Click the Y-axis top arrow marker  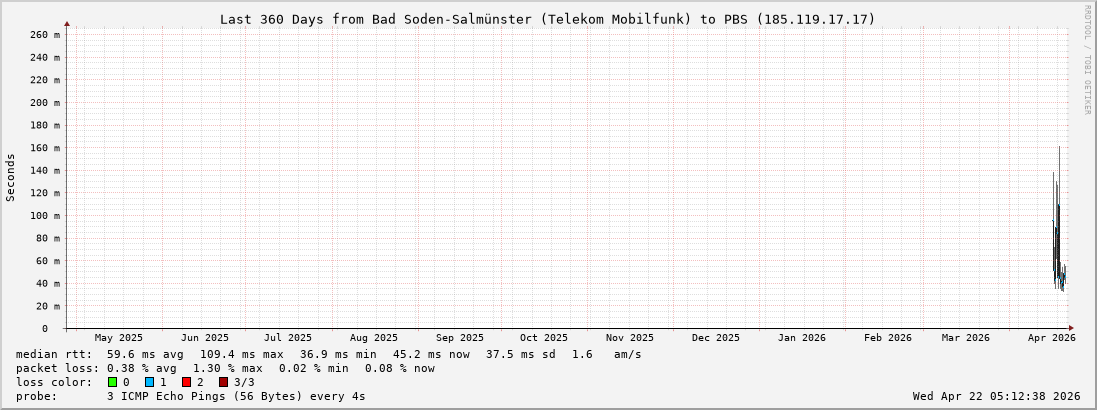pos(67,23)
